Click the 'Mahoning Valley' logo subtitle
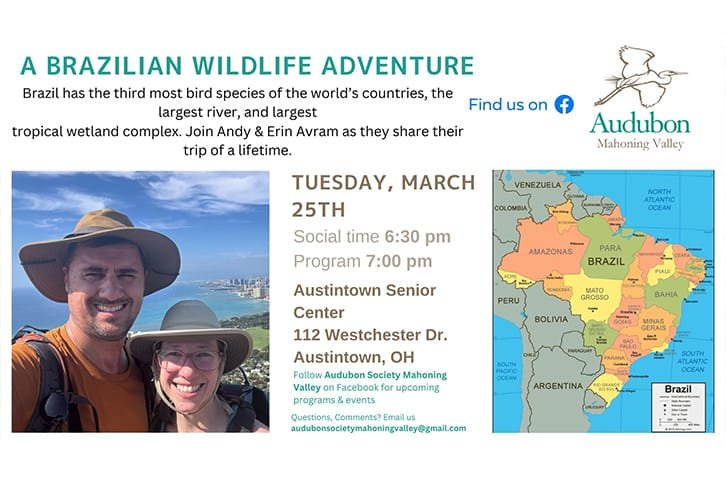The width and height of the screenshot is (726, 484). [640, 144]
